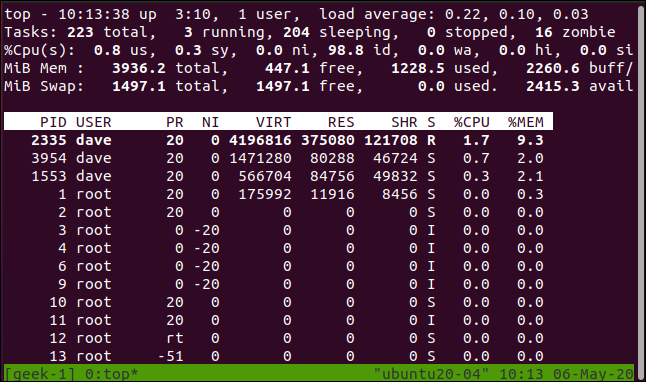The width and height of the screenshot is (646, 382).
Task: Click the PID column header
Action: pyautogui.click(x=53, y=122)
